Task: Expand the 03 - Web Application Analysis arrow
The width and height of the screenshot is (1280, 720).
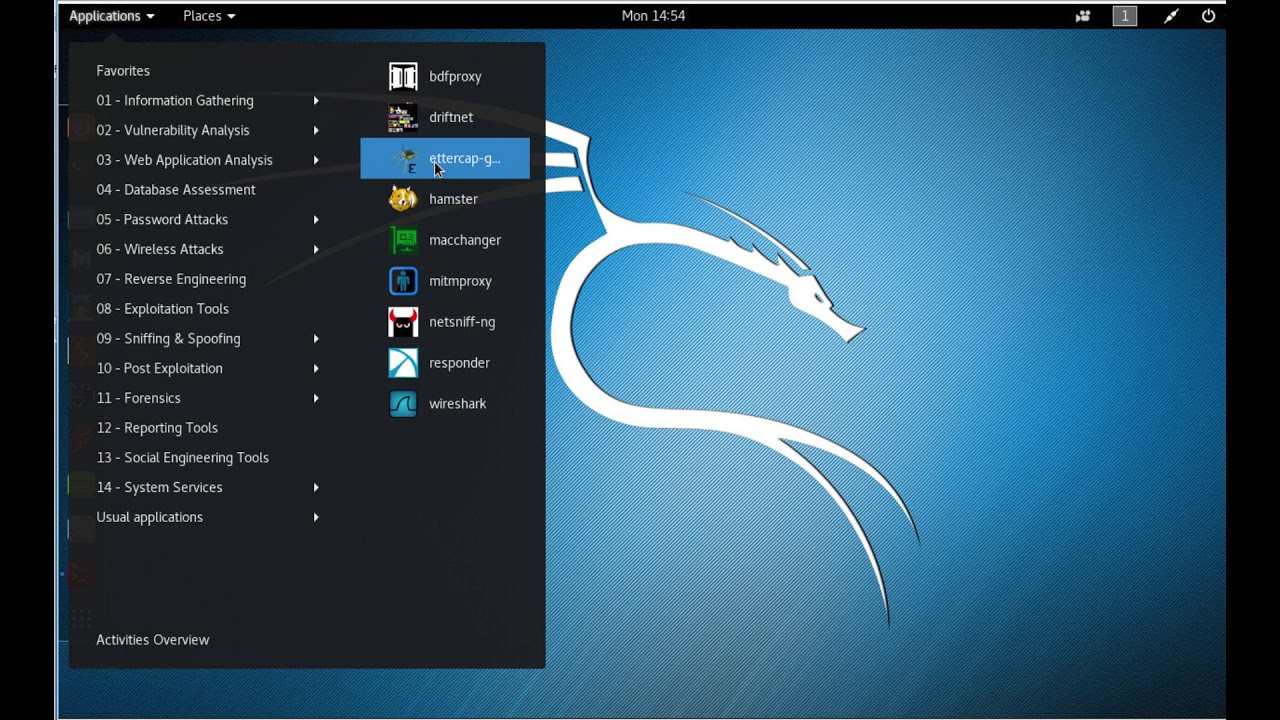Action: (x=316, y=160)
